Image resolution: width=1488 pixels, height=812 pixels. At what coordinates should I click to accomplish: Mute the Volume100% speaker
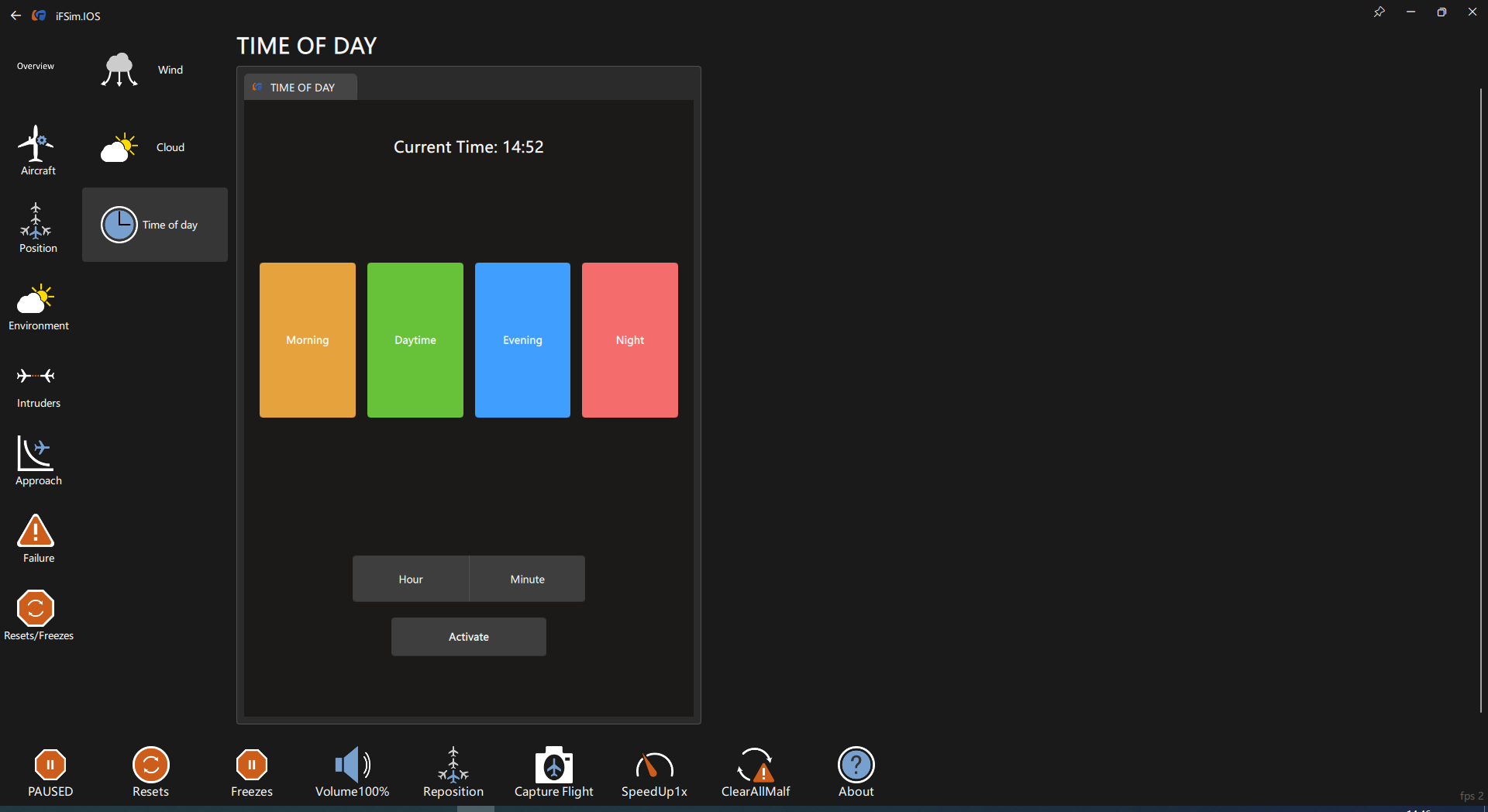click(x=352, y=766)
